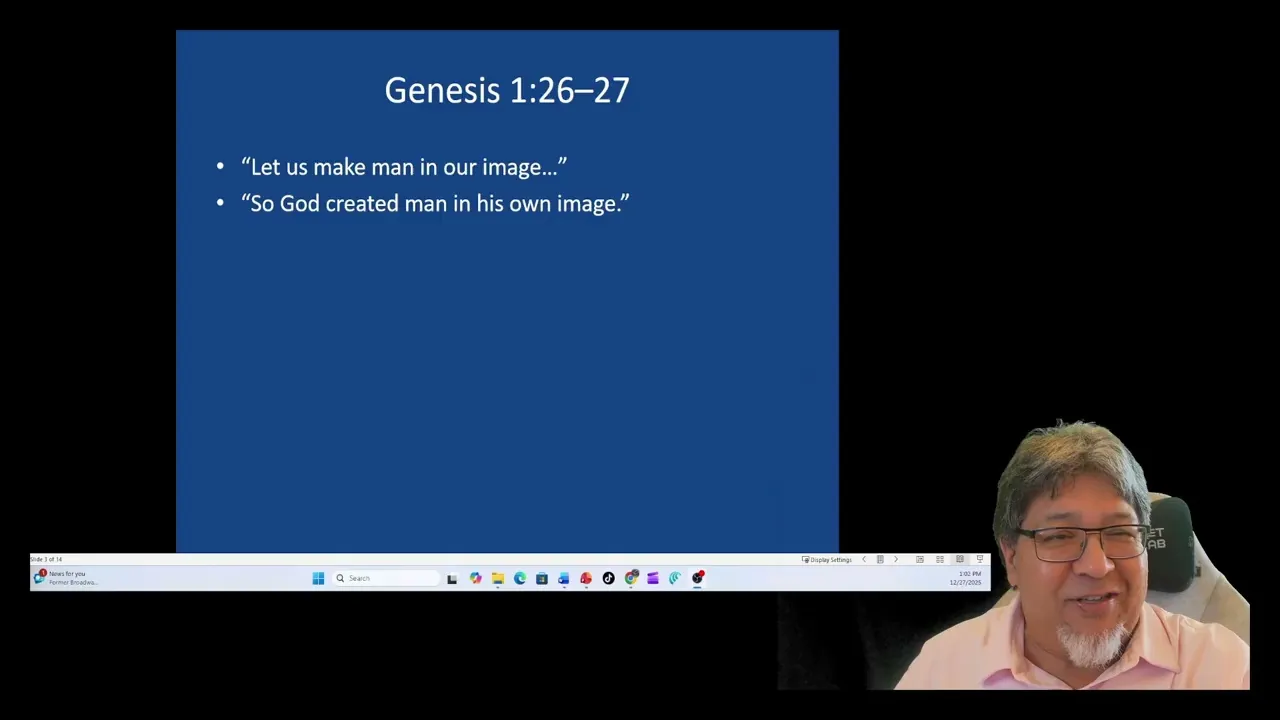Open the Windows Start menu
1280x720 pixels.
[318, 578]
